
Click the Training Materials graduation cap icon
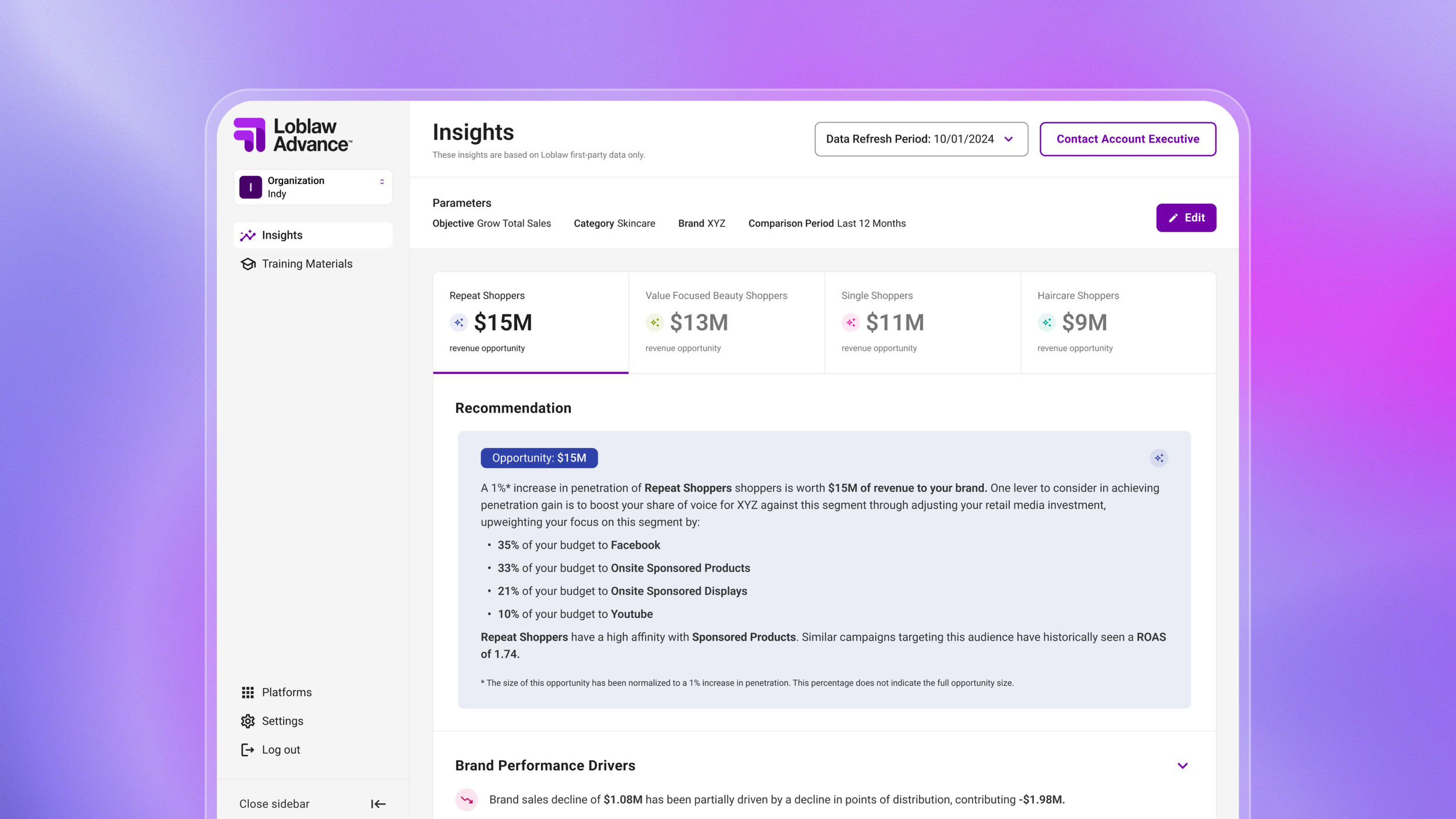pos(248,264)
